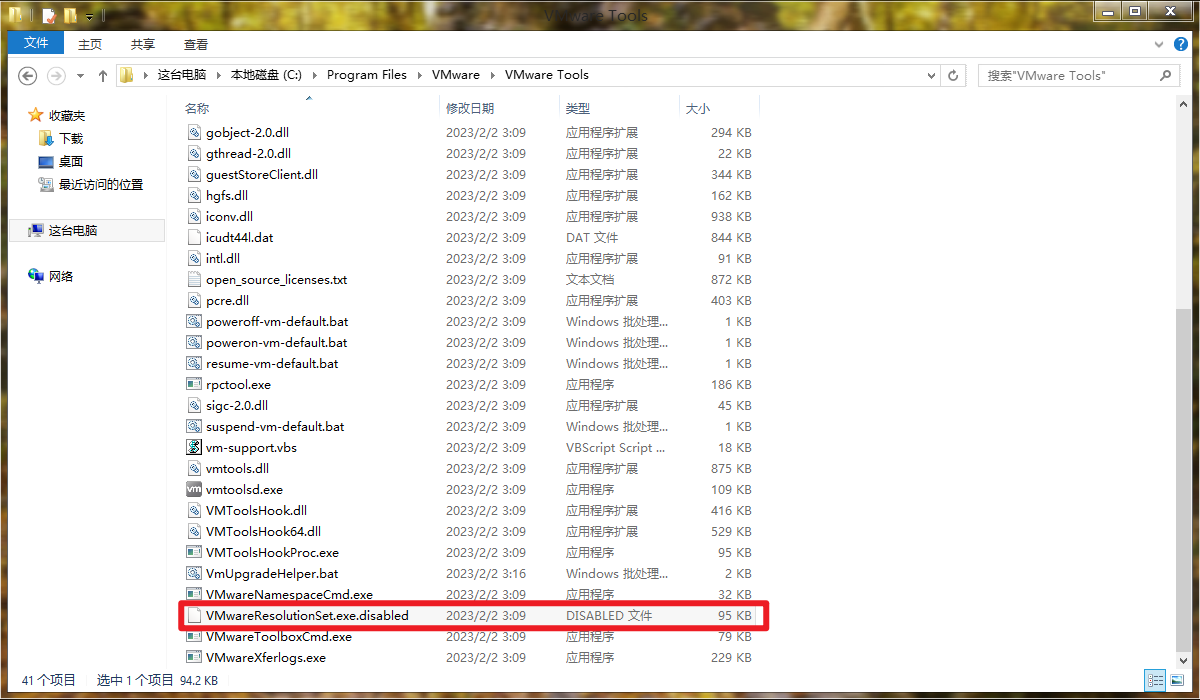Click the Properties quick access icon
Viewport: 1200px width, 700px height.
[x=48, y=16]
